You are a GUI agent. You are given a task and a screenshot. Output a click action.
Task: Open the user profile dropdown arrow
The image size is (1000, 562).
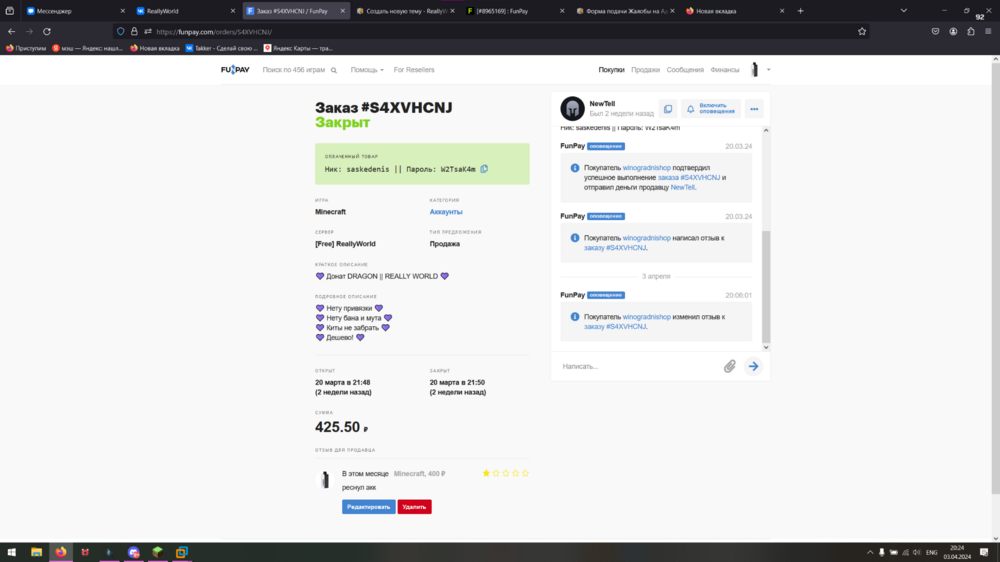click(768, 70)
